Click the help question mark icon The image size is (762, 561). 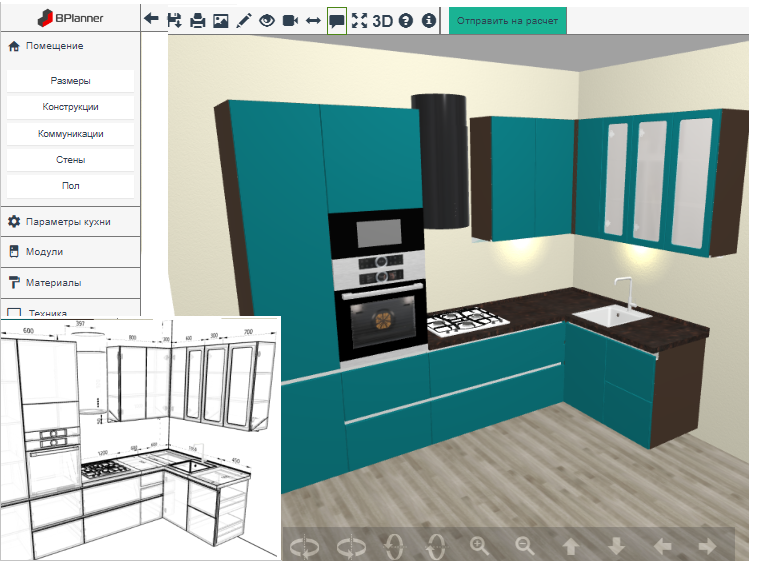405,20
